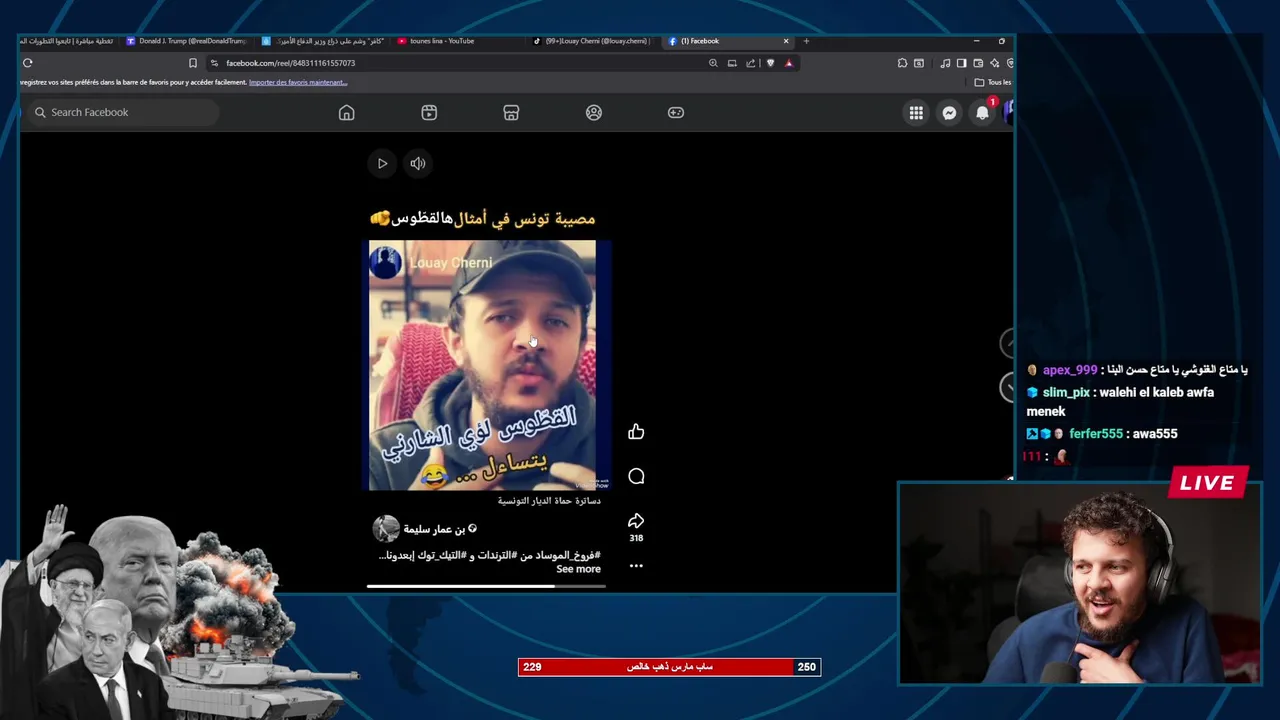Screen dimensions: 1280x720
Task: Open Facebook Marketplace icon
Action: 511,113
